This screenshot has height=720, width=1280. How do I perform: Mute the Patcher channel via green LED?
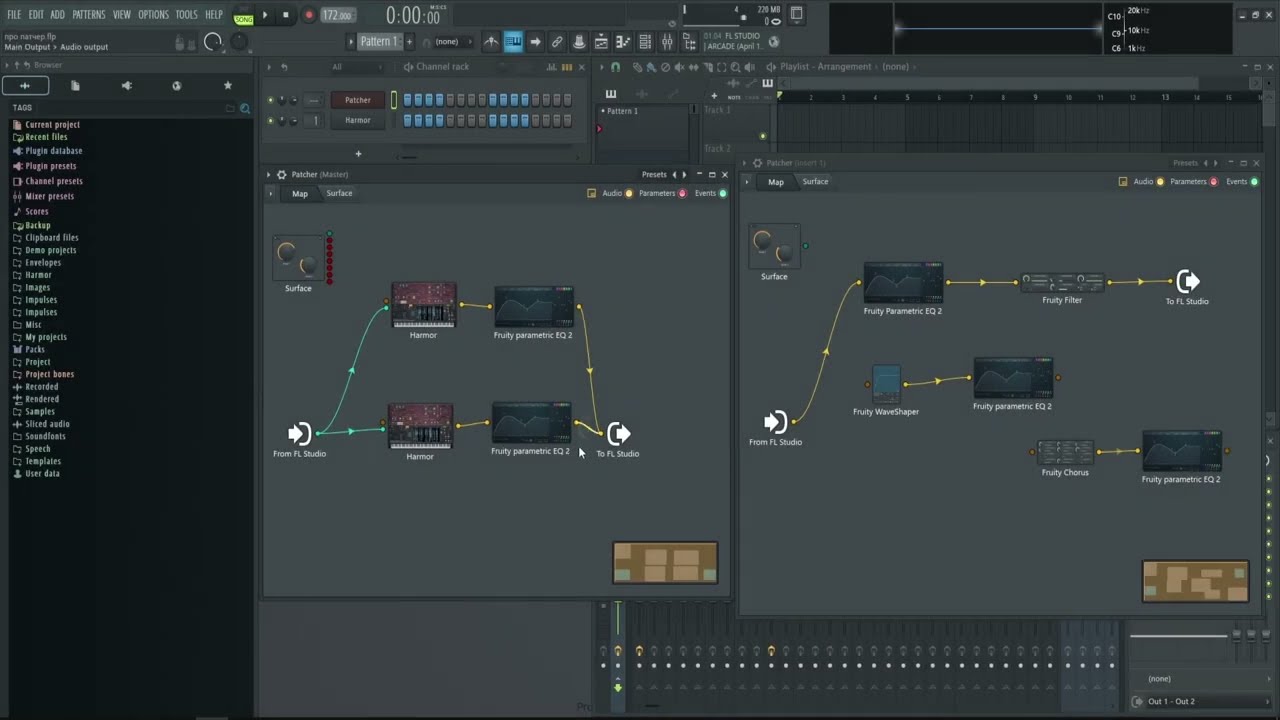click(270, 100)
